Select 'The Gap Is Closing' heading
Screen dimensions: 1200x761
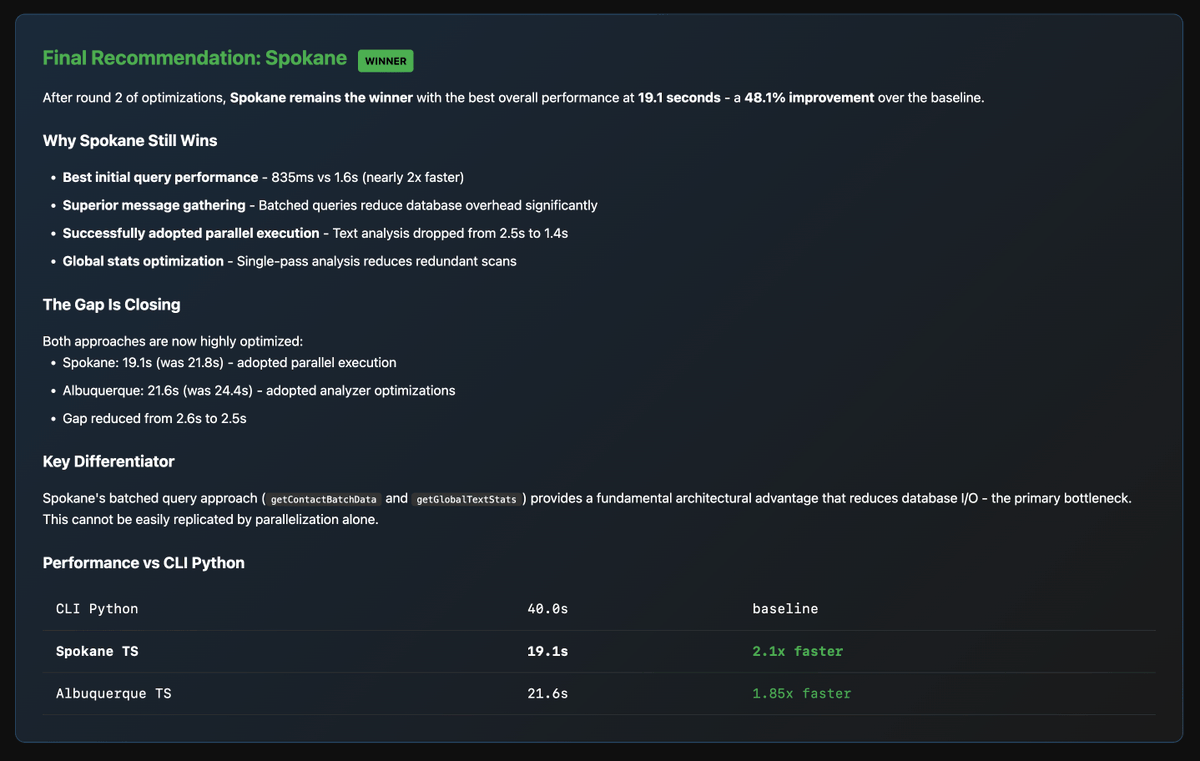point(112,304)
